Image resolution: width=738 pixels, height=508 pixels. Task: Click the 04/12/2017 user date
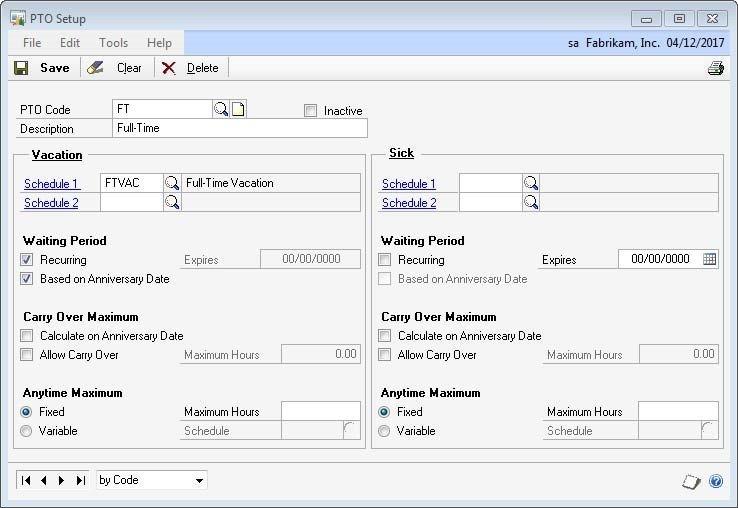(695, 43)
